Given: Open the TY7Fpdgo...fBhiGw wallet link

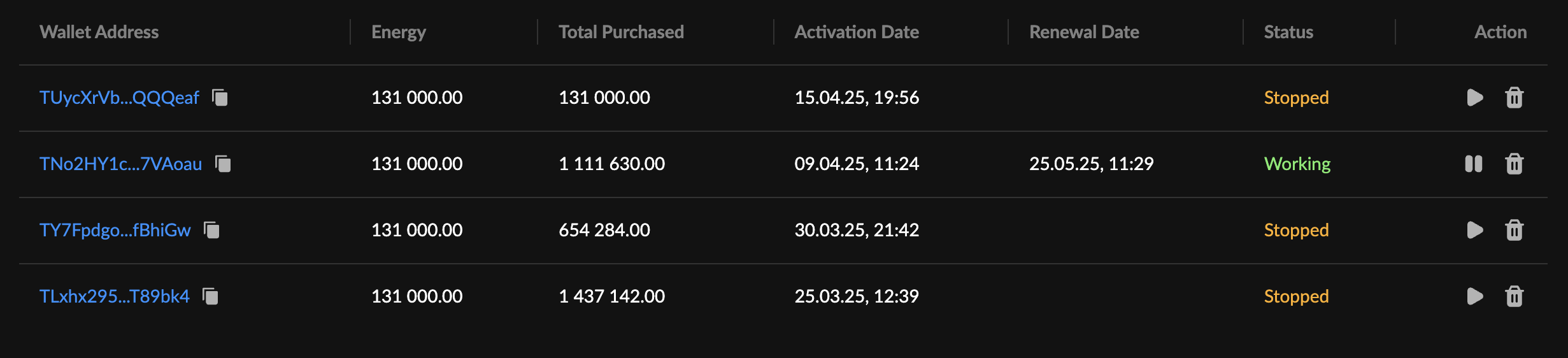Looking at the screenshot, I should tap(115, 230).
